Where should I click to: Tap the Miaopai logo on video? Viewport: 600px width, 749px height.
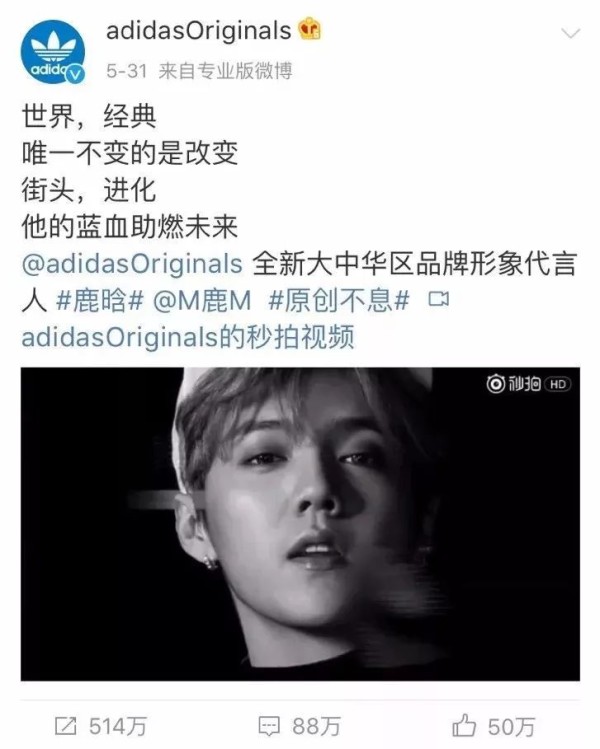pyautogui.click(x=513, y=384)
